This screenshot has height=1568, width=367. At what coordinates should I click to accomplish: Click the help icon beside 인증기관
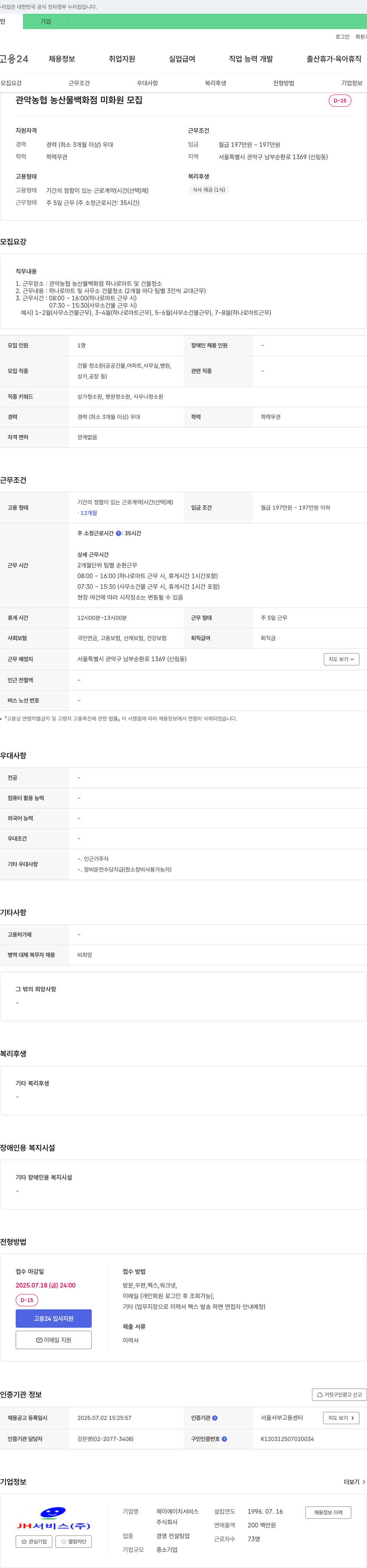pyautogui.click(x=215, y=1418)
